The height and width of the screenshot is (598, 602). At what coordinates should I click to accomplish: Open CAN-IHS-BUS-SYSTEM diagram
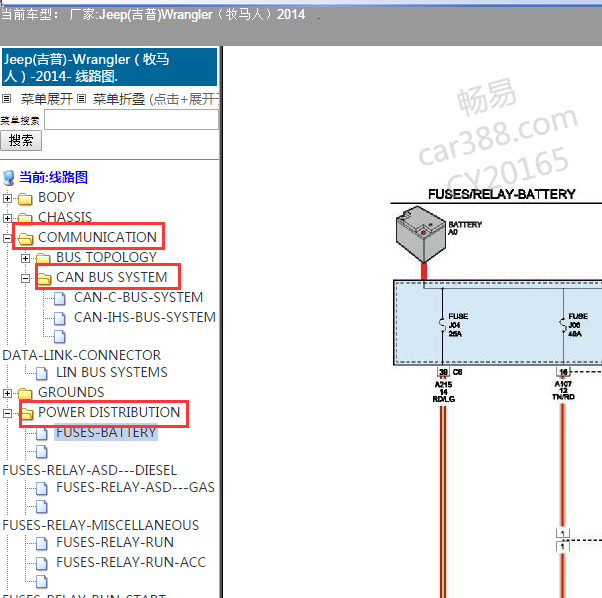145,317
